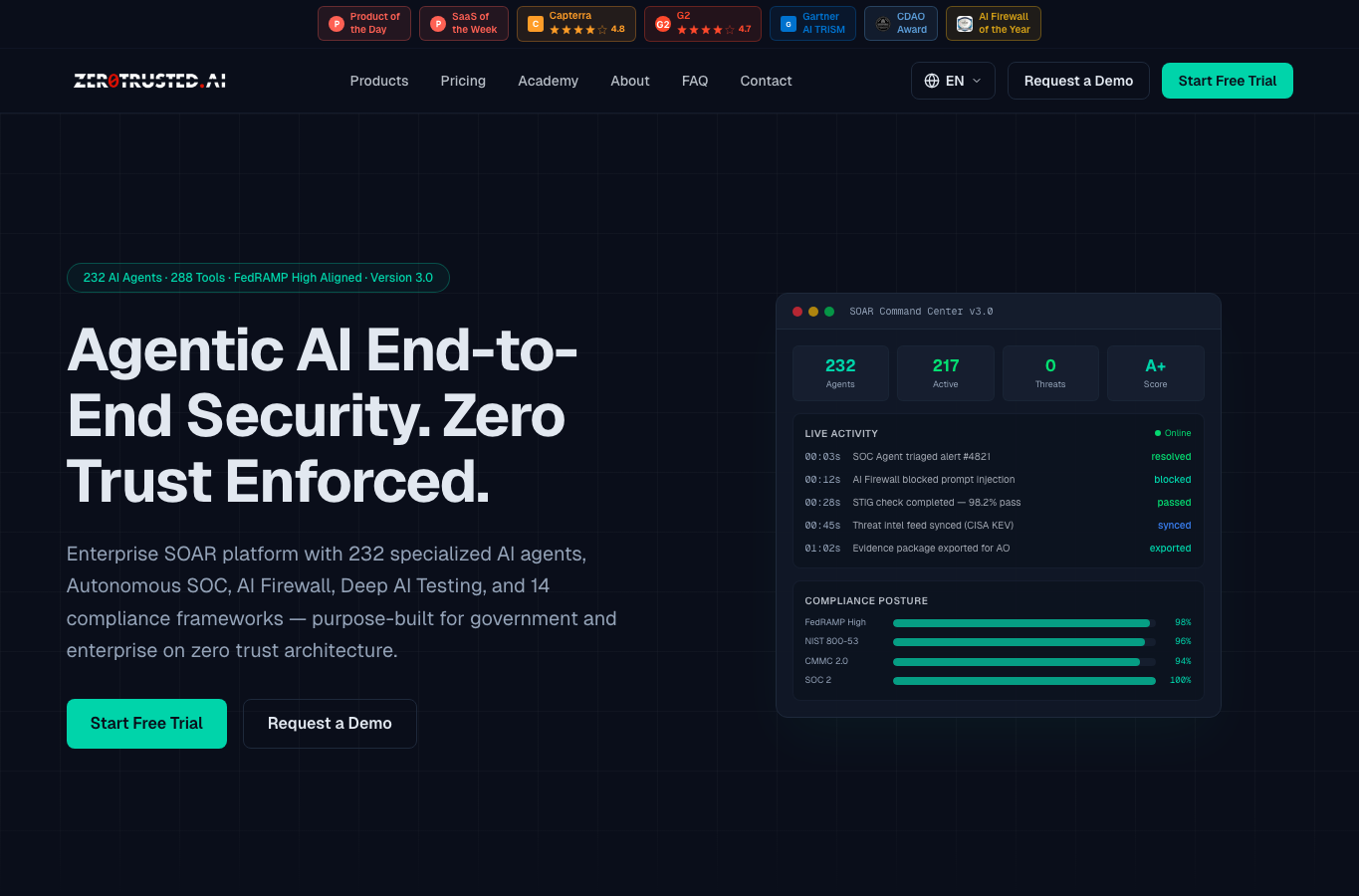Click the CDAO Award badge
The width and height of the screenshot is (1359, 896).
(x=901, y=24)
